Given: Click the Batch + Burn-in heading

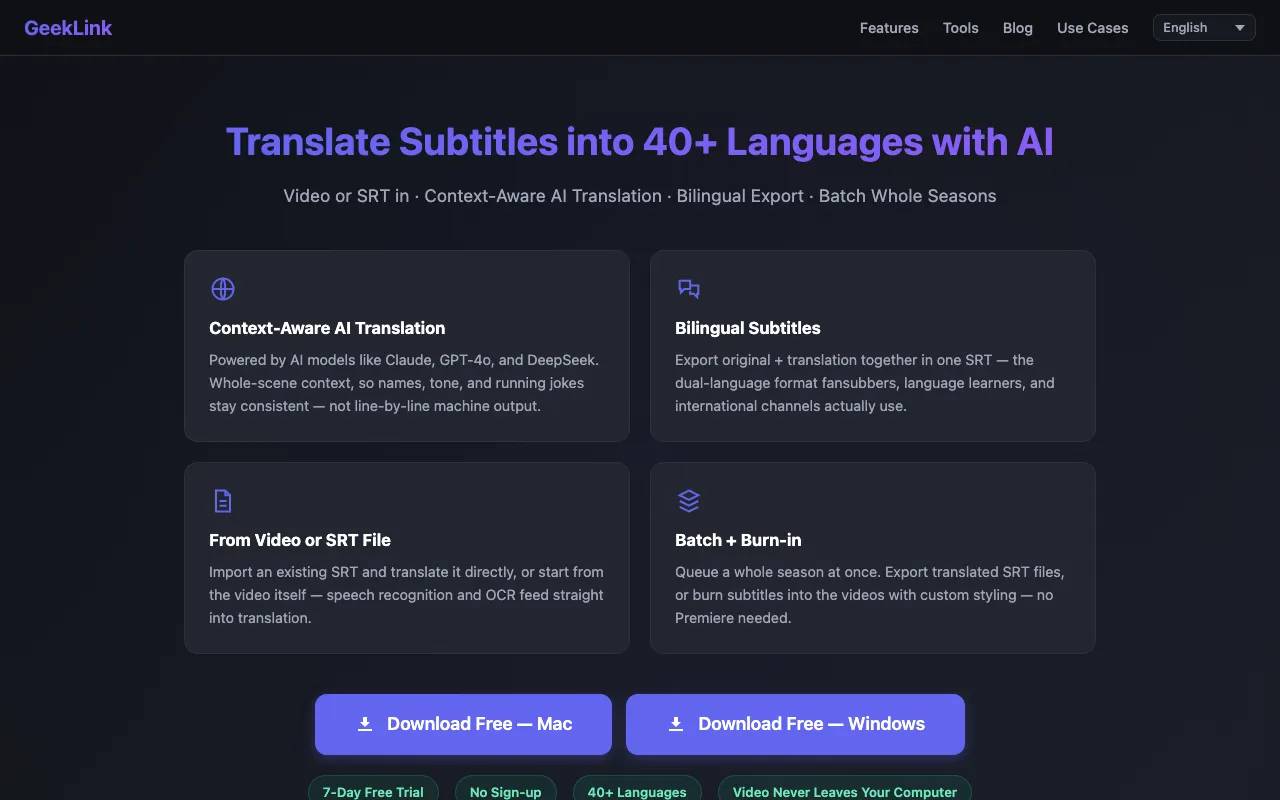Looking at the screenshot, I should (x=738, y=540).
